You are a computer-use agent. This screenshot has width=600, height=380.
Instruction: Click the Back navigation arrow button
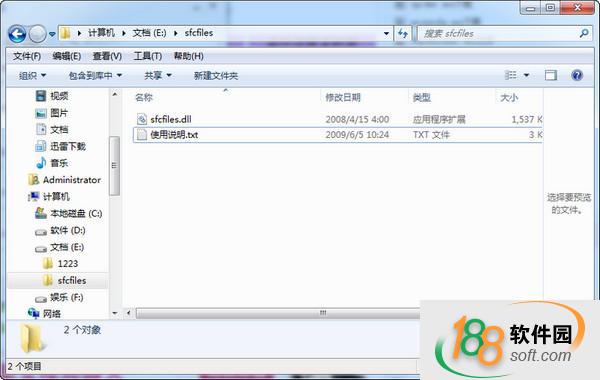pos(17,34)
